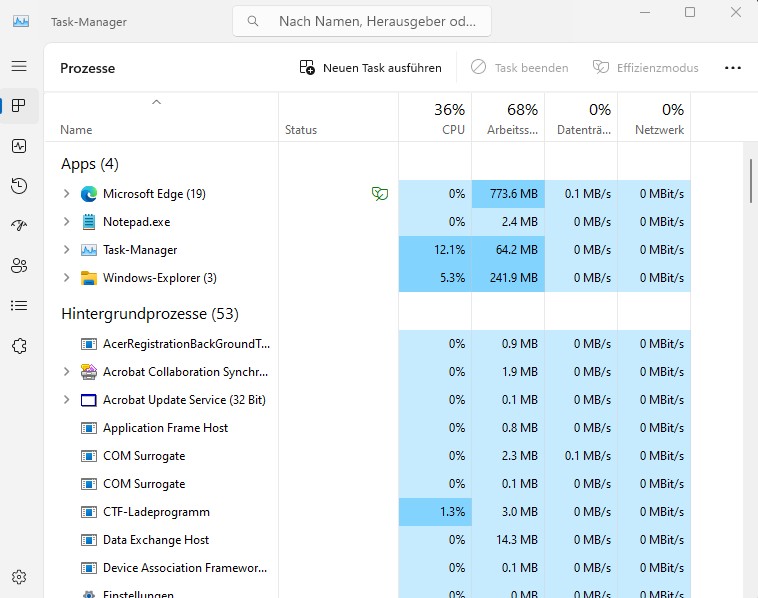Expand the Notepad.exe process group
The image size is (758, 598).
67,222
